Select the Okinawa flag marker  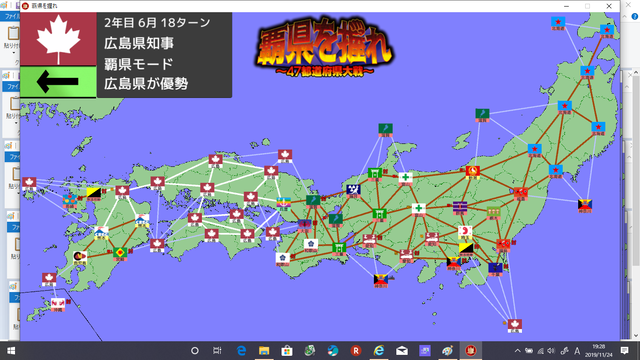click(58, 304)
